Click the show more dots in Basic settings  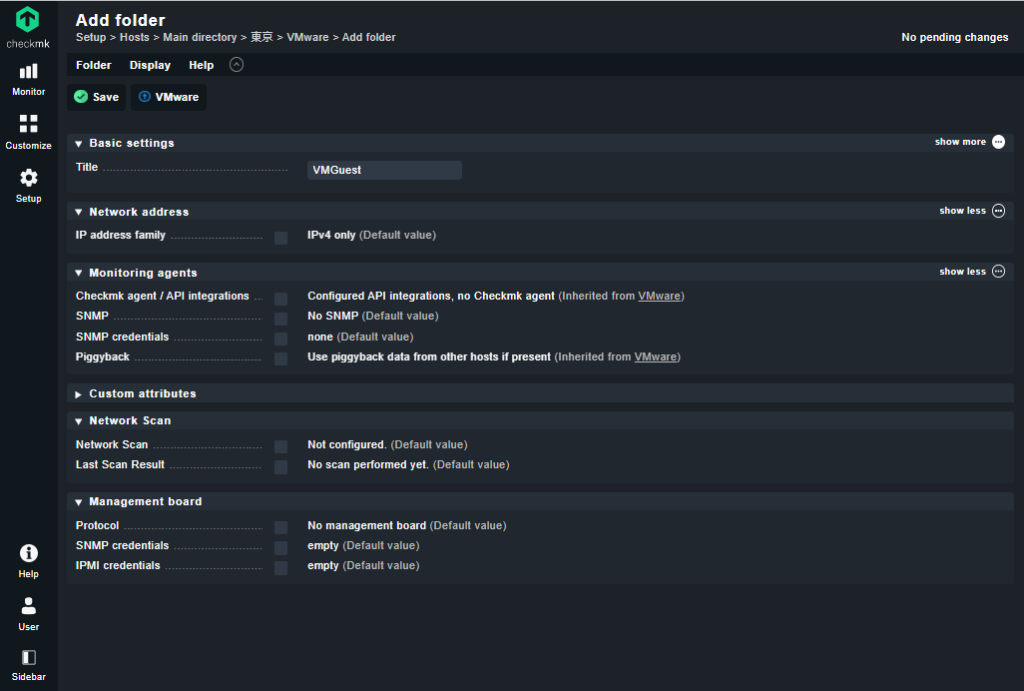(998, 142)
